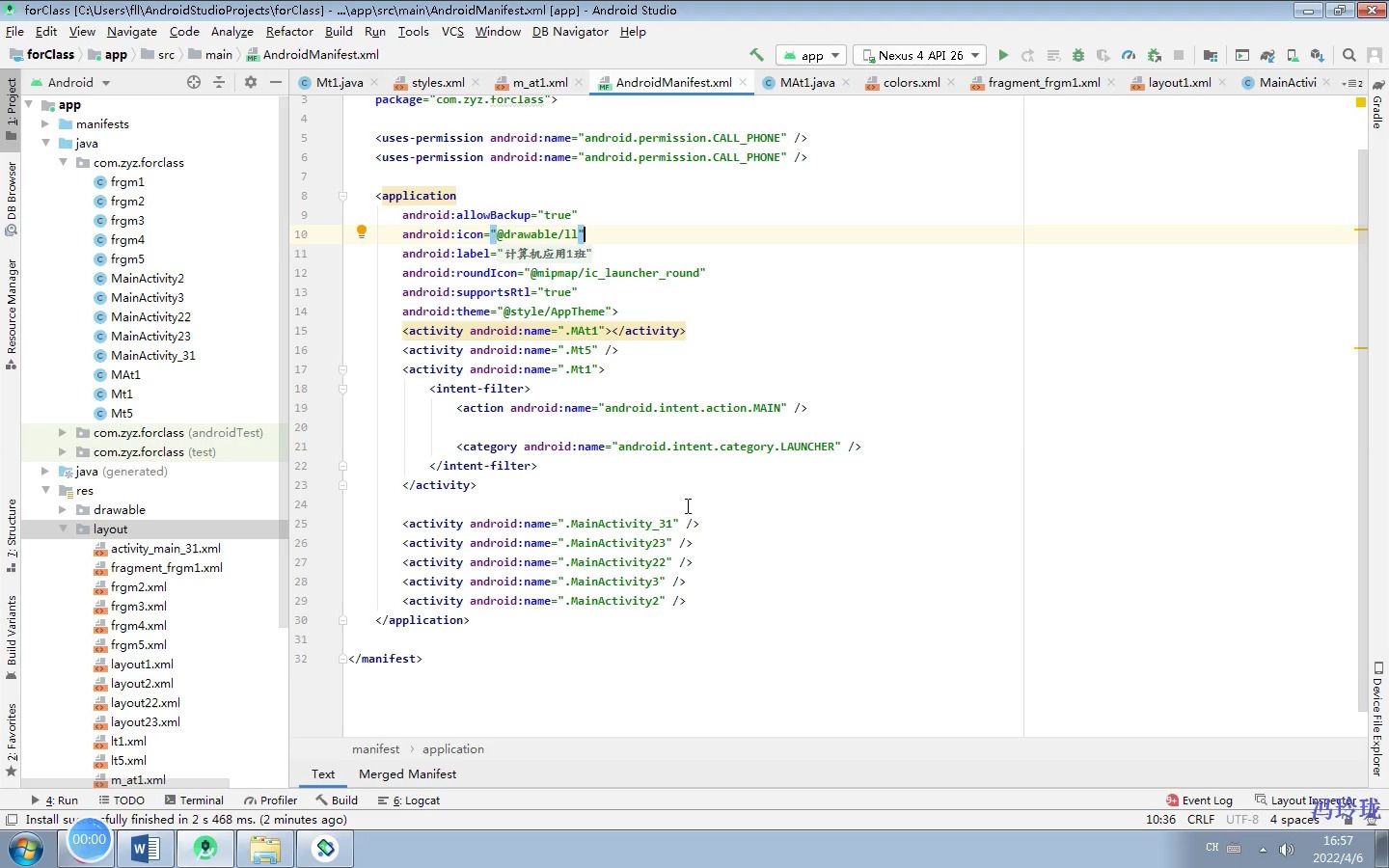1389x868 pixels.
Task: Click the Make Project hammer icon
Action: tap(756, 55)
